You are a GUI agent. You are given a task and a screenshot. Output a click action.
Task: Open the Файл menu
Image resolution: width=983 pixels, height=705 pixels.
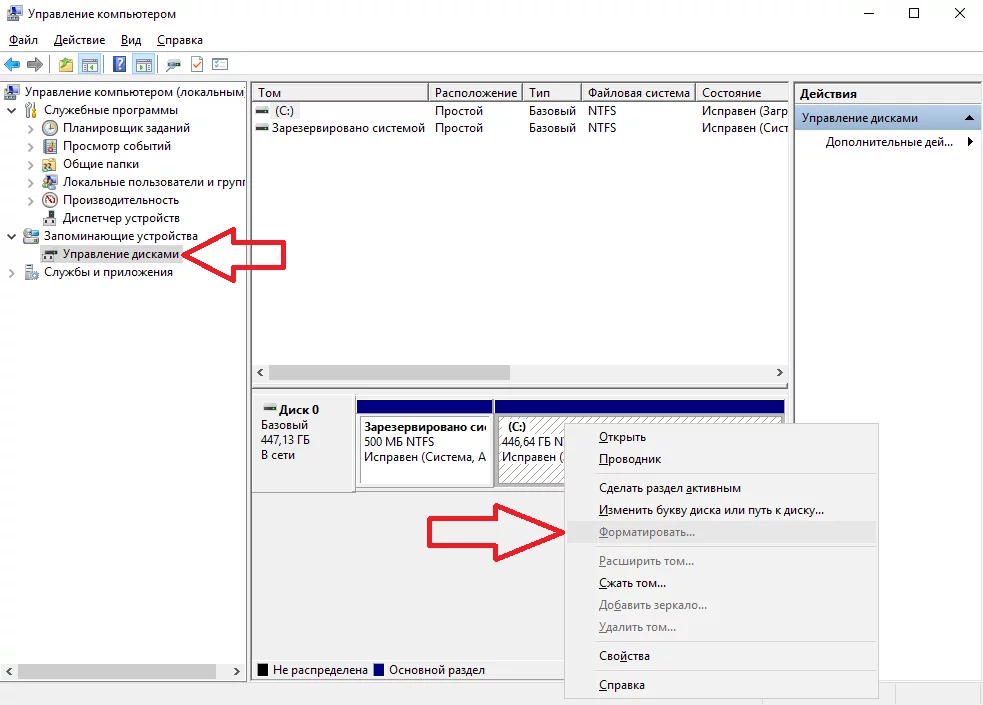tap(23, 40)
